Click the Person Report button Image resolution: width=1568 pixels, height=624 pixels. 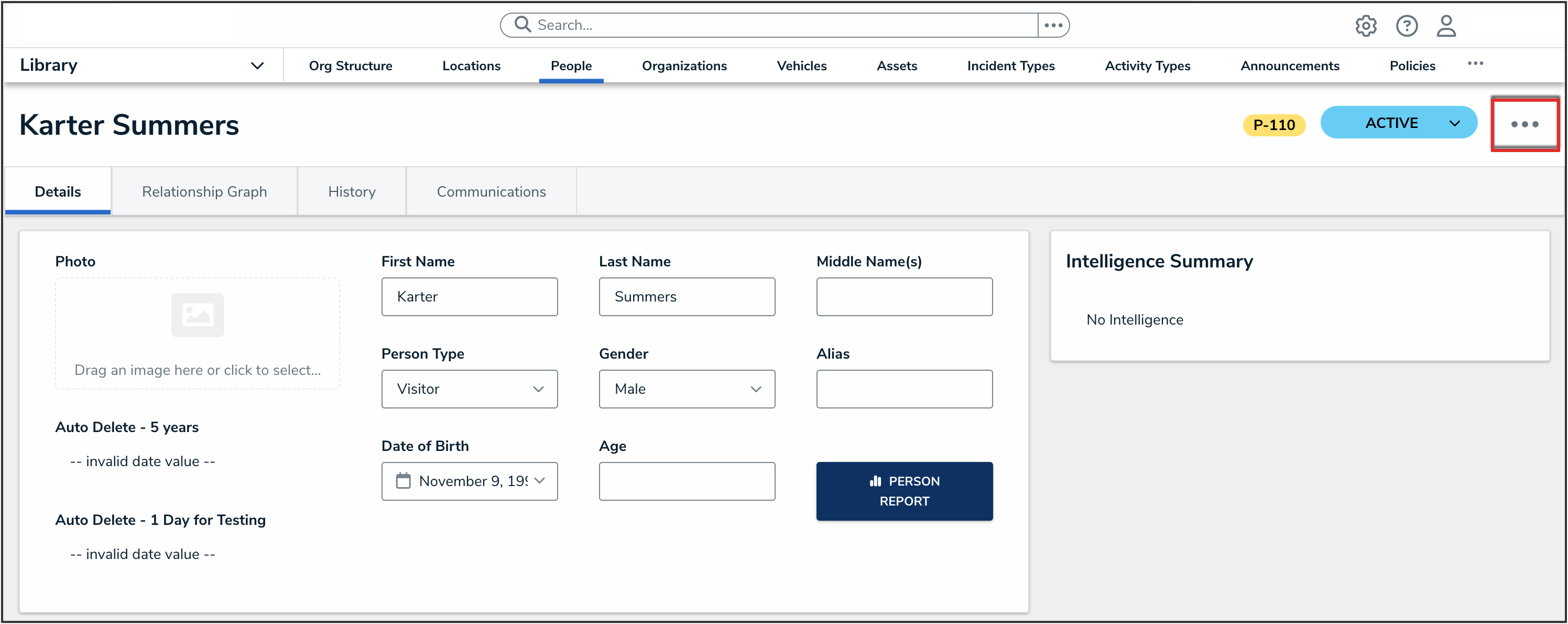click(904, 491)
